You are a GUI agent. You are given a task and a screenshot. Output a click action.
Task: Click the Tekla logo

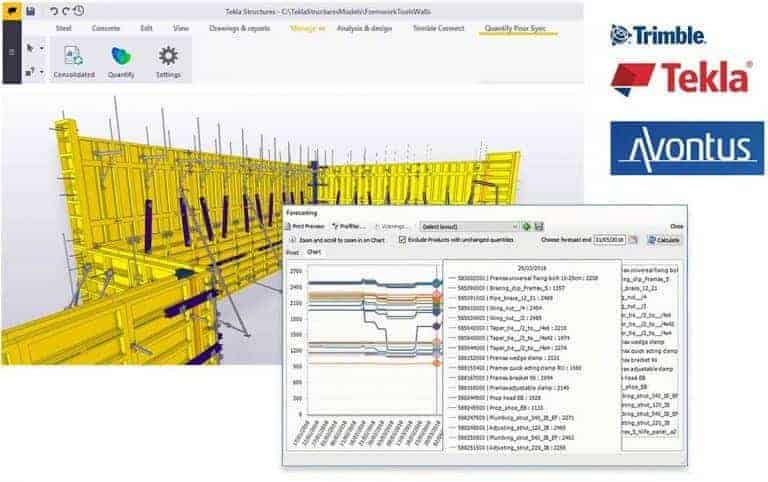(681, 78)
